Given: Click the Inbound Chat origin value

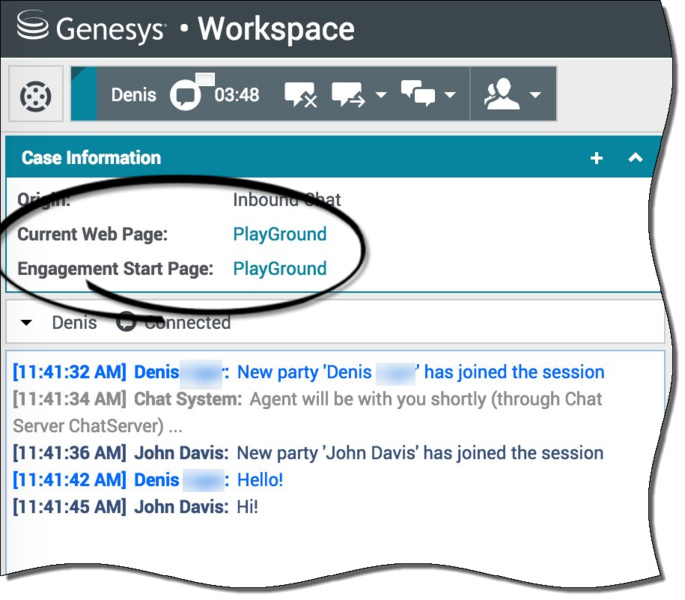Looking at the screenshot, I should click(287, 200).
